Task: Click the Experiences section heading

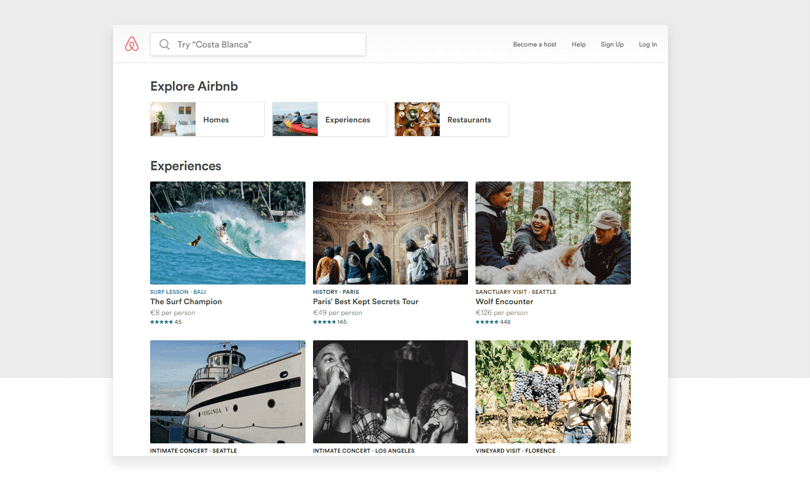Action: click(186, 166)
